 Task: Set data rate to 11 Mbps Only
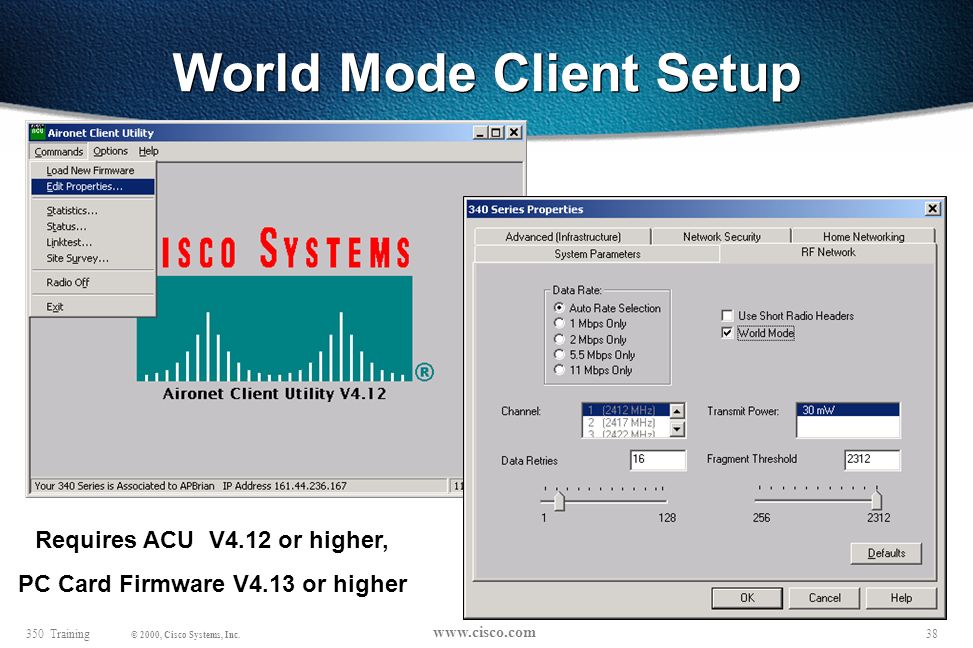click(x=559, y=370)
